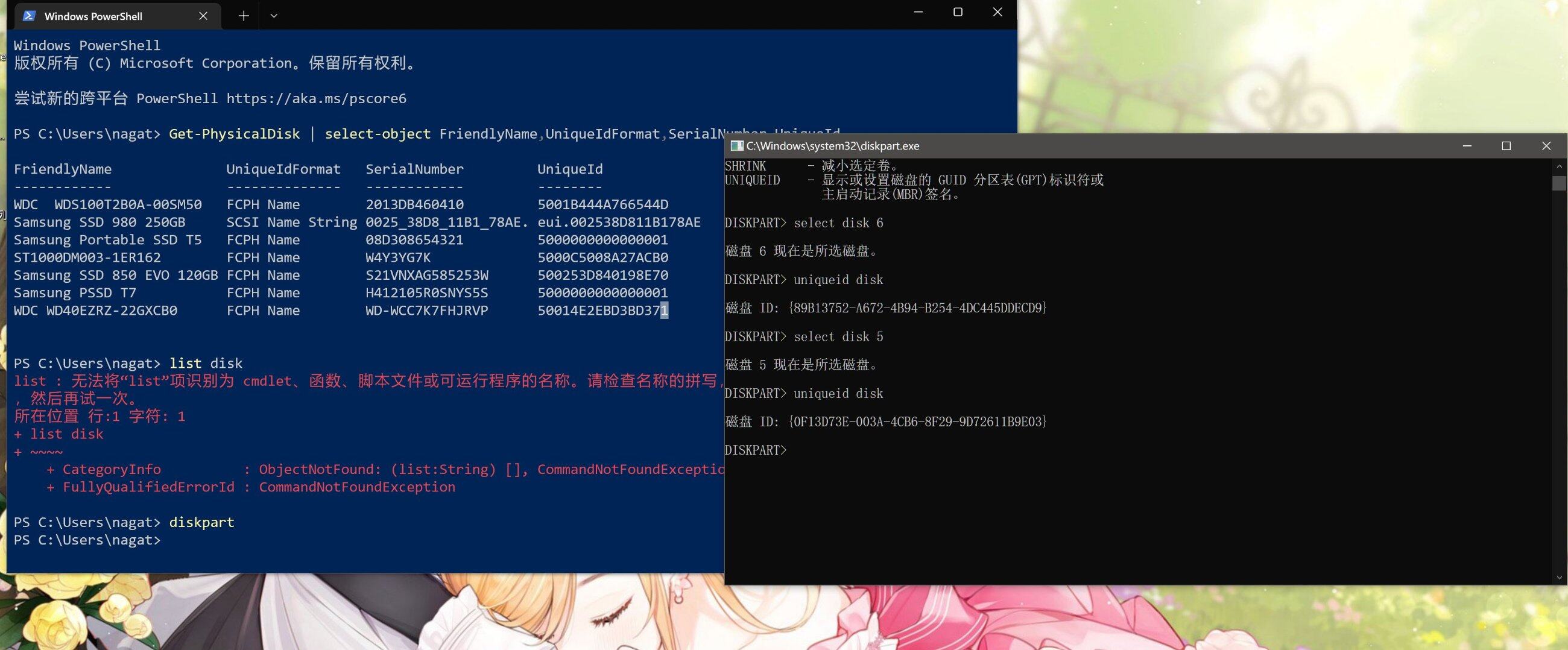Click the Samsung PSSD T7 disk name
The image size is (1568, 650).
point(75,293)
